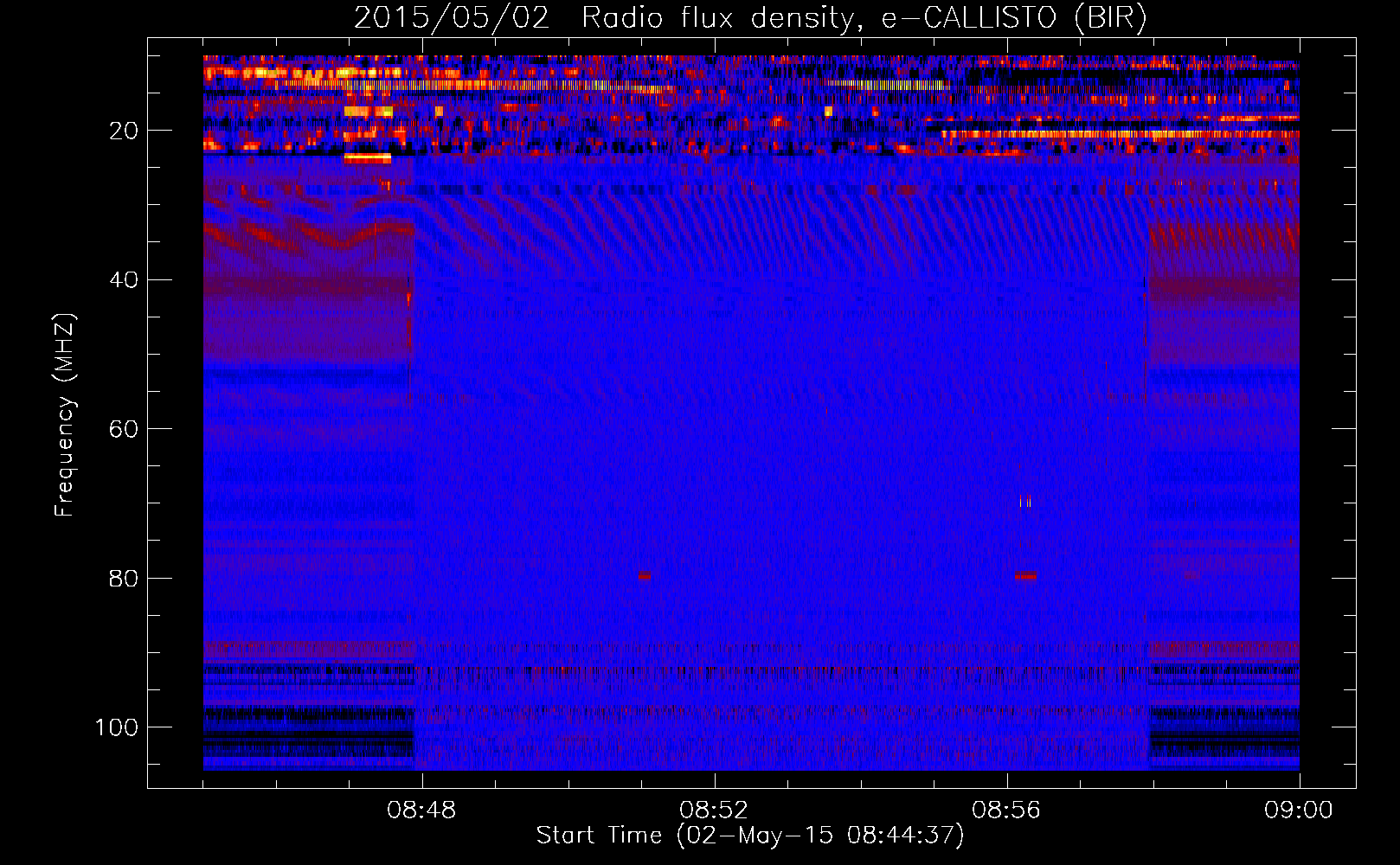Click the 'Start Time (02-May-15 08:44:37)' label
The width and height of the screenshot is (1400, 865).
tap(750, 836)
